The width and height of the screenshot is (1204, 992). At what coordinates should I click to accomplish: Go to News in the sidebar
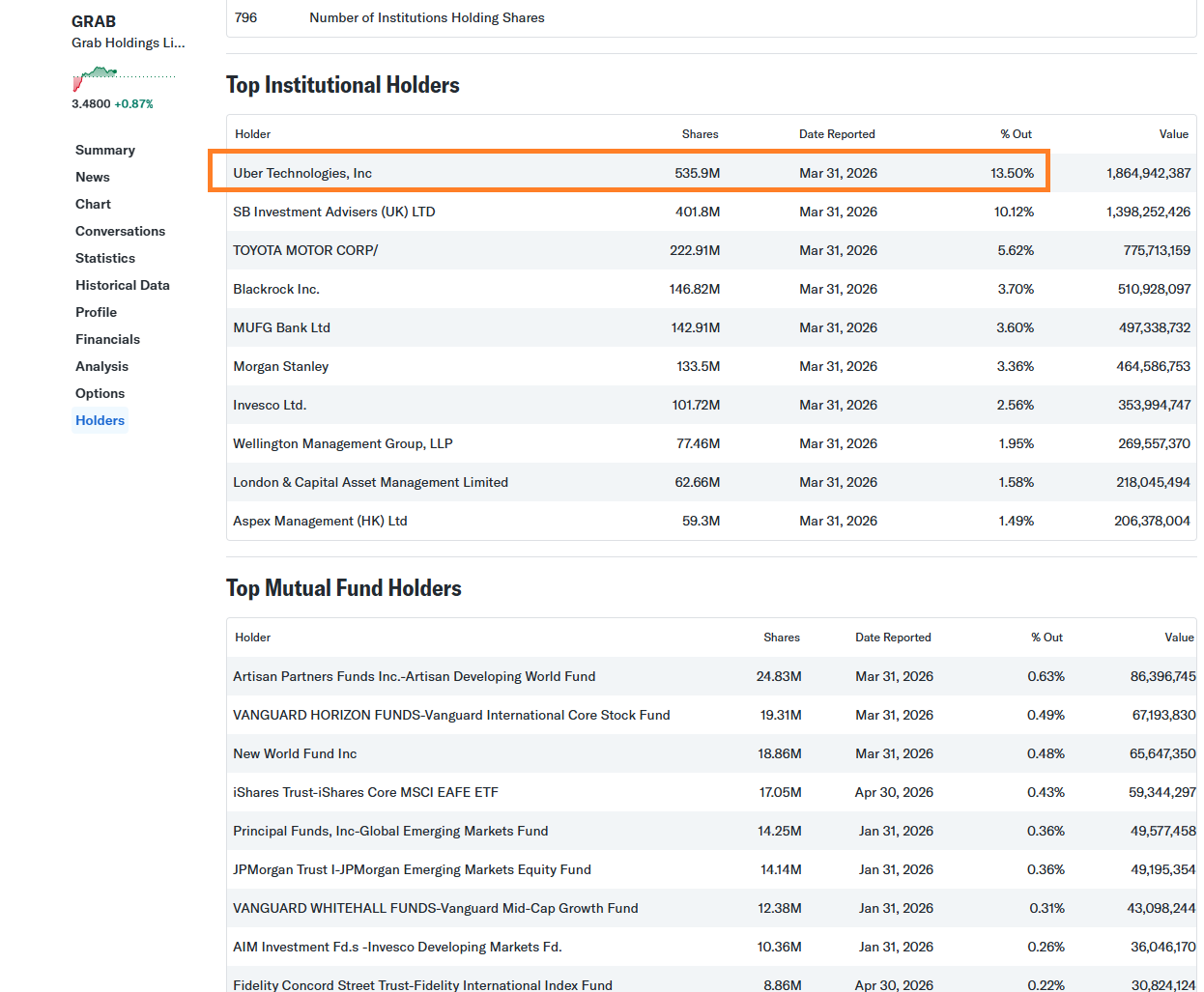93,177
